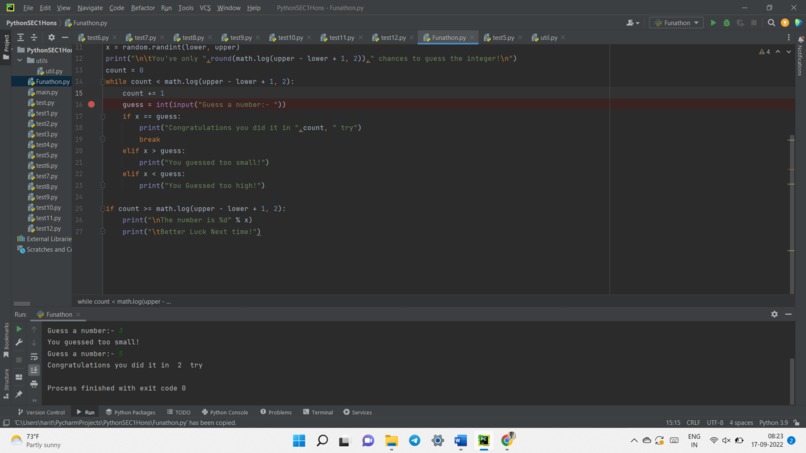
Task: Run with coverage icon in toolbar
Action: pyautogui.click(x=740, y=23)
